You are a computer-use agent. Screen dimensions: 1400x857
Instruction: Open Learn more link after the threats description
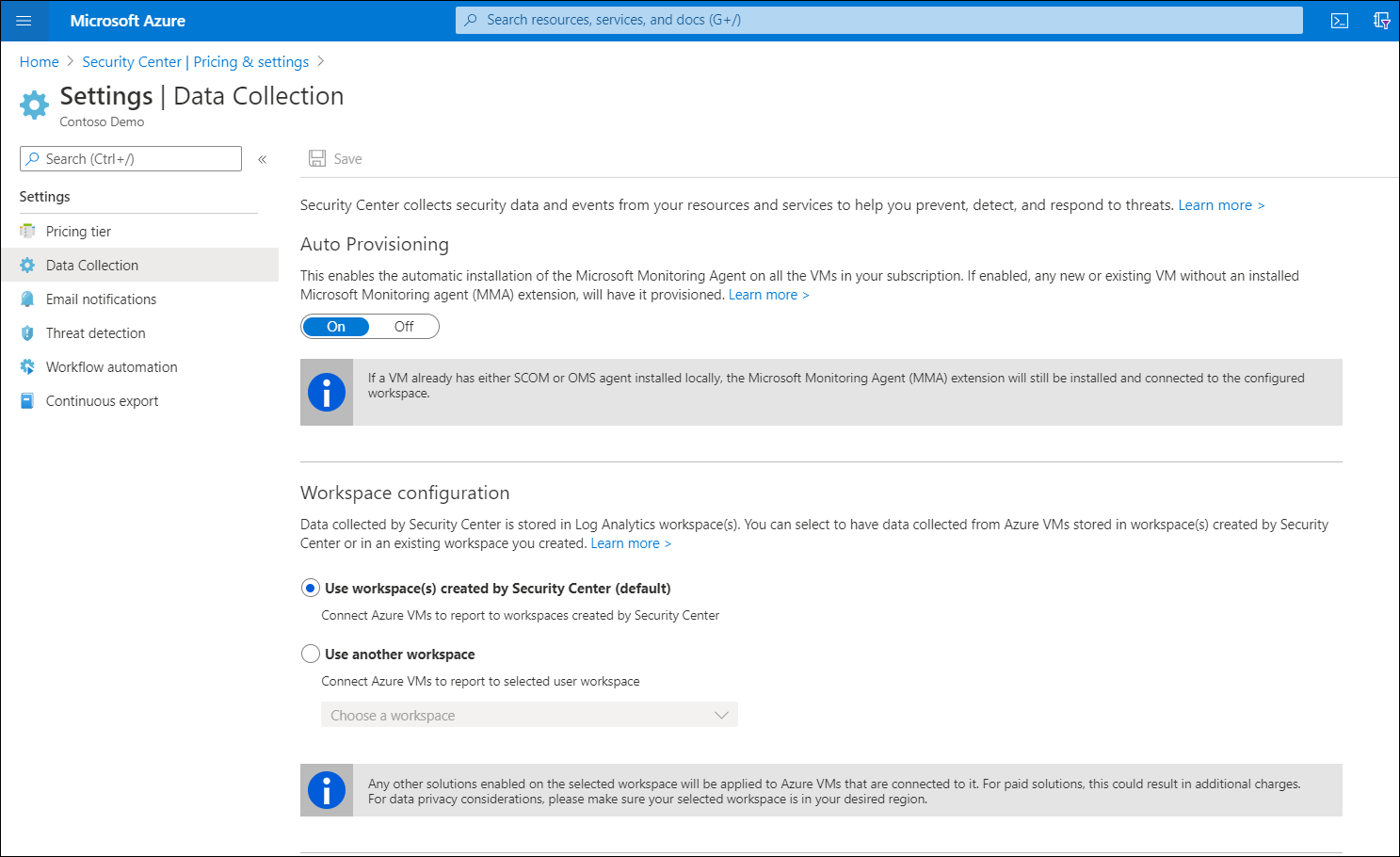1221,205
